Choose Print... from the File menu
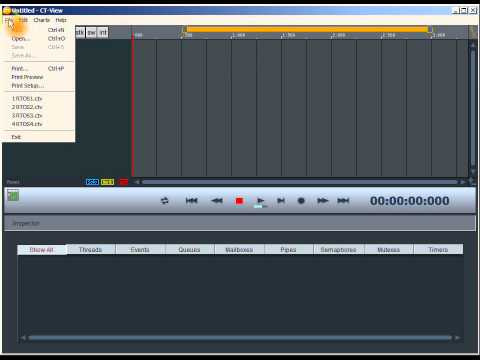The image size is (480, 360). click(x=38, y=69)
